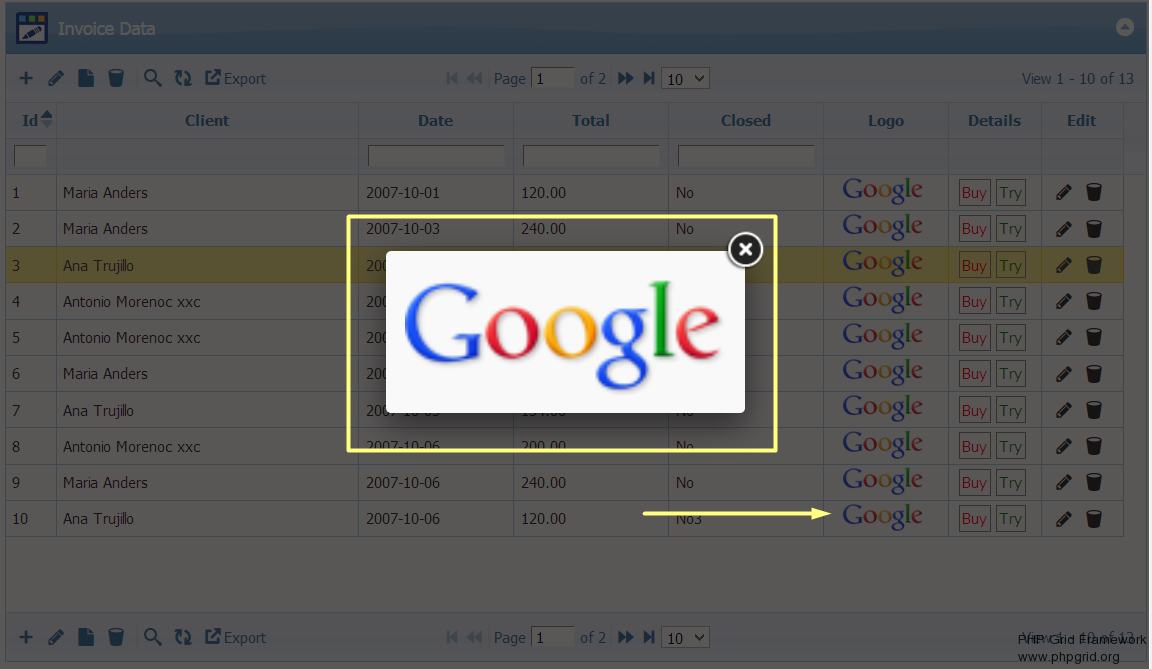The width and height of the screenshot is (1152, 669).
Task: Close the Google logo lightbox popup
Action: (x=745, y=250)
